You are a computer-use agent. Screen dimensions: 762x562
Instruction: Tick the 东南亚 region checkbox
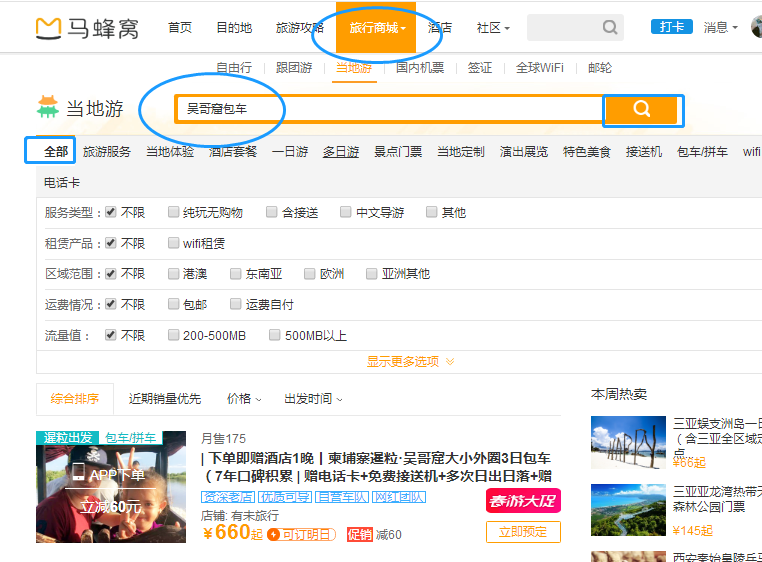[236, 273]
